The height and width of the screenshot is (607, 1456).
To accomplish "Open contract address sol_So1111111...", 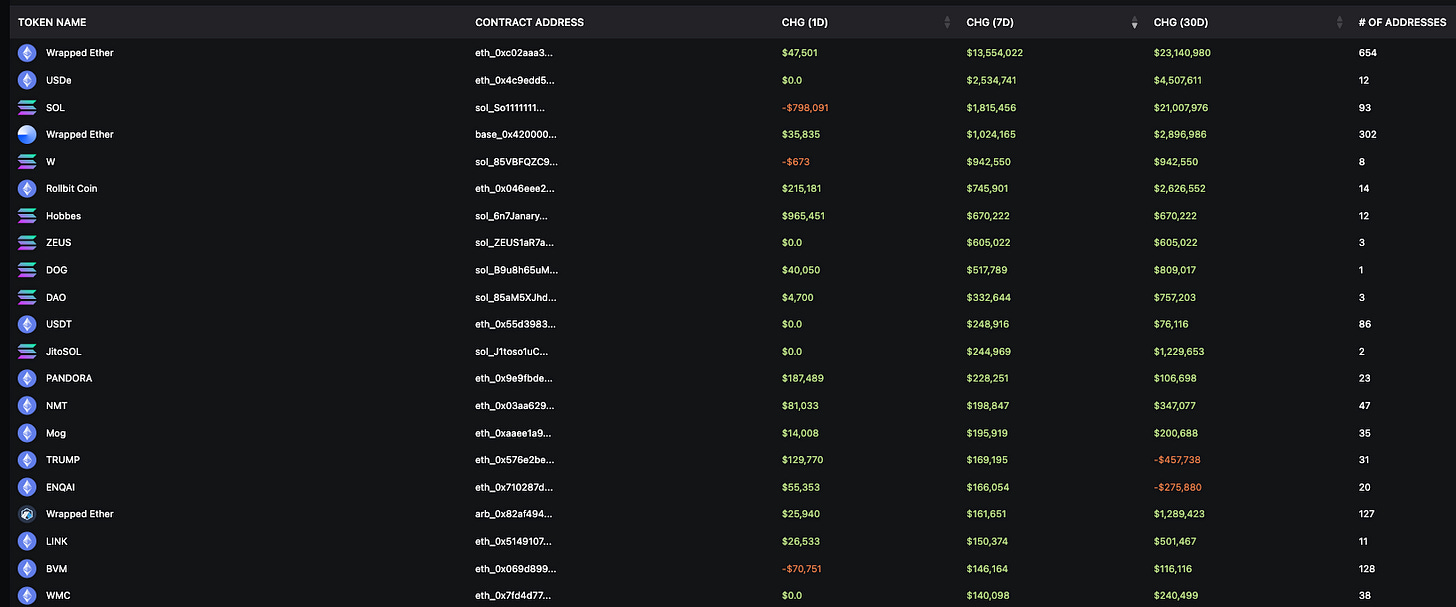I will pos(510,107).
